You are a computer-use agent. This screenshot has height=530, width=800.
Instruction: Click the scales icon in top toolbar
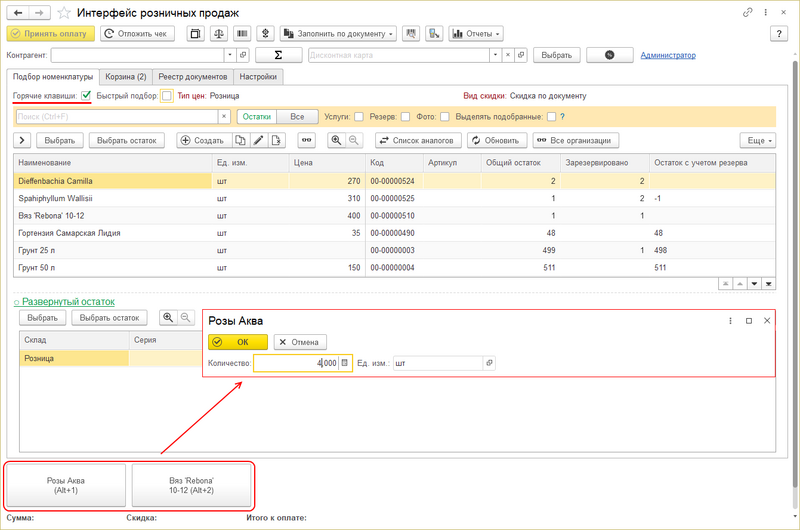219,33
